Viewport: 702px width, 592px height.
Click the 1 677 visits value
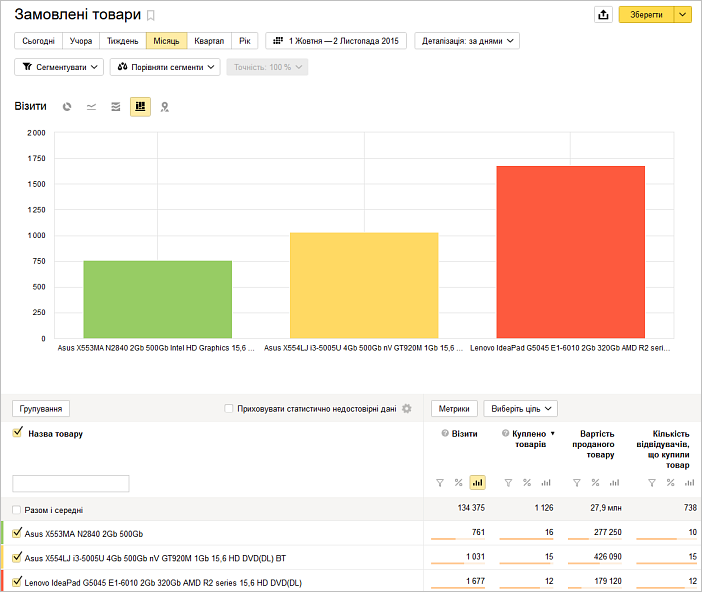pyautogui.click(x=475, y=581)
